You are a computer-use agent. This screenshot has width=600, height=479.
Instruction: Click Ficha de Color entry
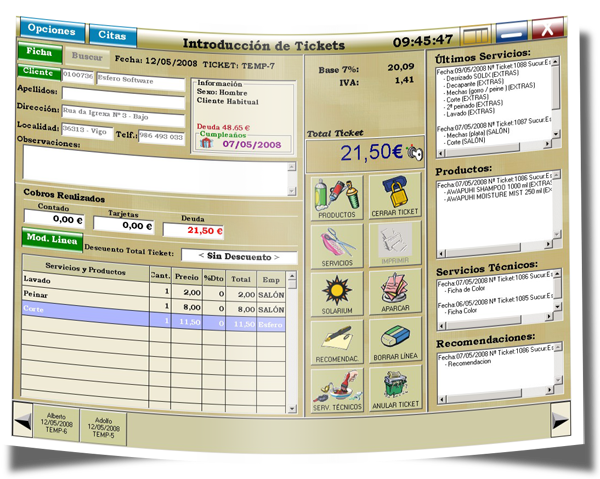[x=466, y=289]
